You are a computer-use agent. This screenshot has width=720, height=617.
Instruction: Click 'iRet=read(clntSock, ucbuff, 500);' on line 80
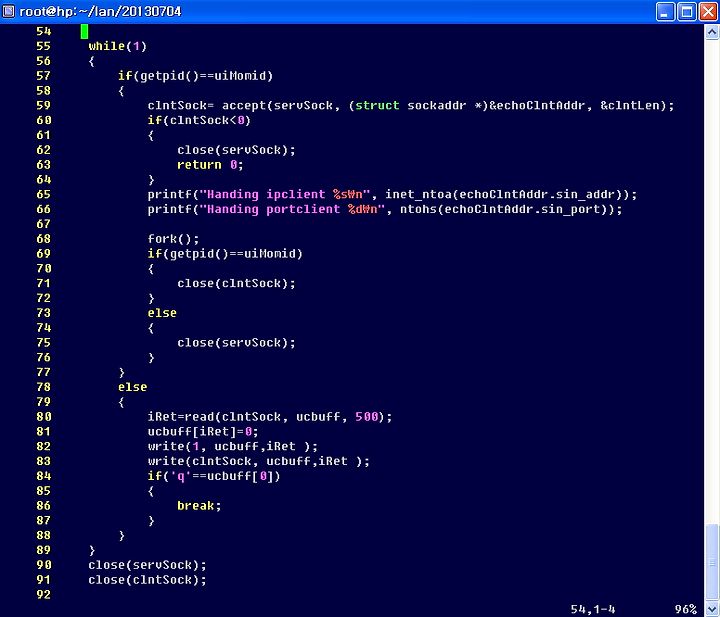270,417
